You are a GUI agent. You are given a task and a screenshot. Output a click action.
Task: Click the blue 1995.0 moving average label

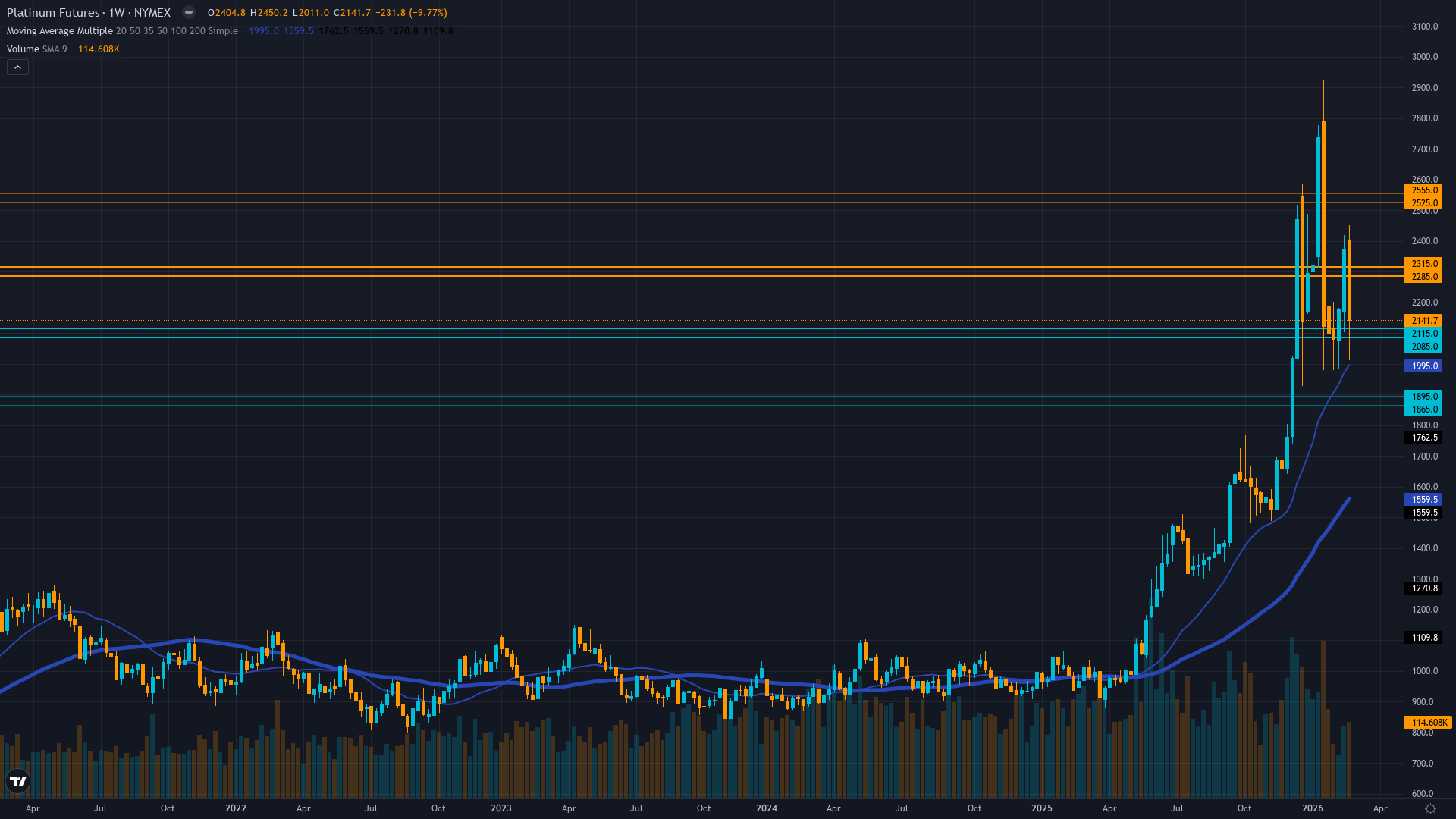(x=1424, y=366)
